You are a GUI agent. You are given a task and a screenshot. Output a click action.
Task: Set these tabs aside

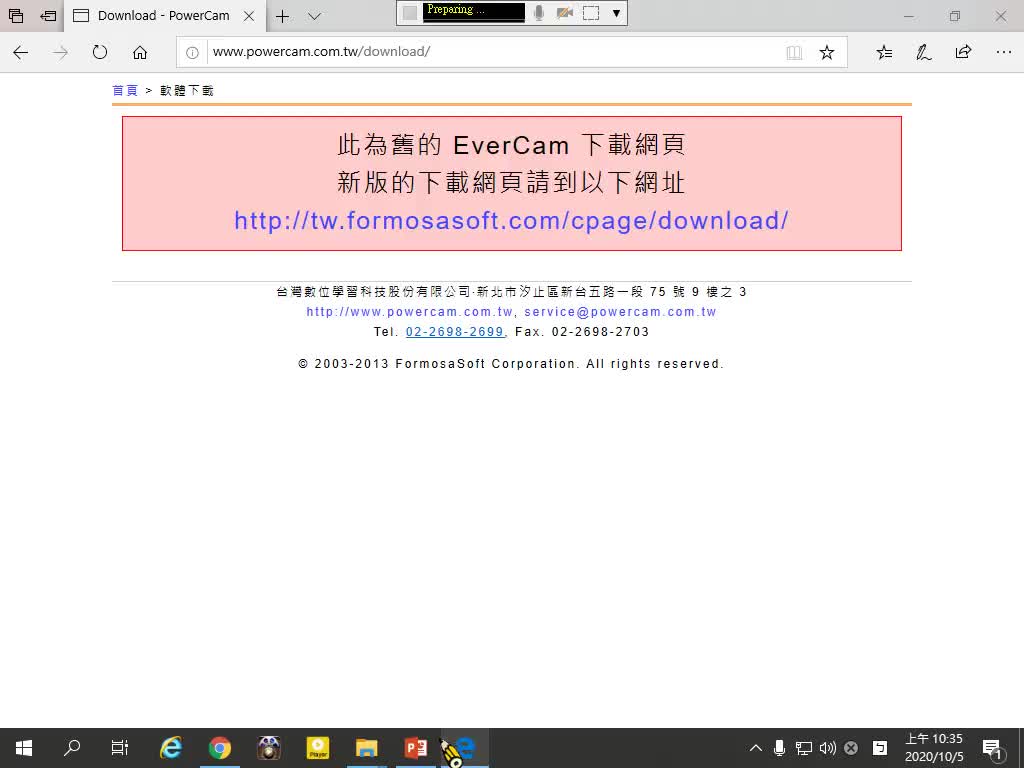(x=48, y=16)
